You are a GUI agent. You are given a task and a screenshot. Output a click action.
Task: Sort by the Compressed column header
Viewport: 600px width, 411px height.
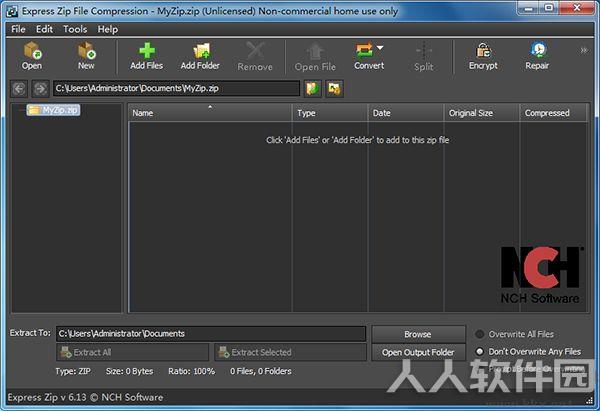[553, 113]
